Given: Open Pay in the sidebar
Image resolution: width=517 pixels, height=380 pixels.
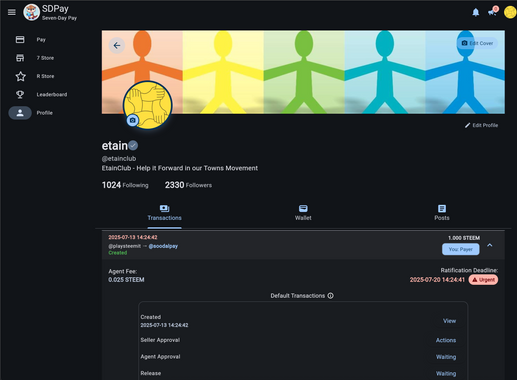Looking at the screenshot, I should click(41, 40).
